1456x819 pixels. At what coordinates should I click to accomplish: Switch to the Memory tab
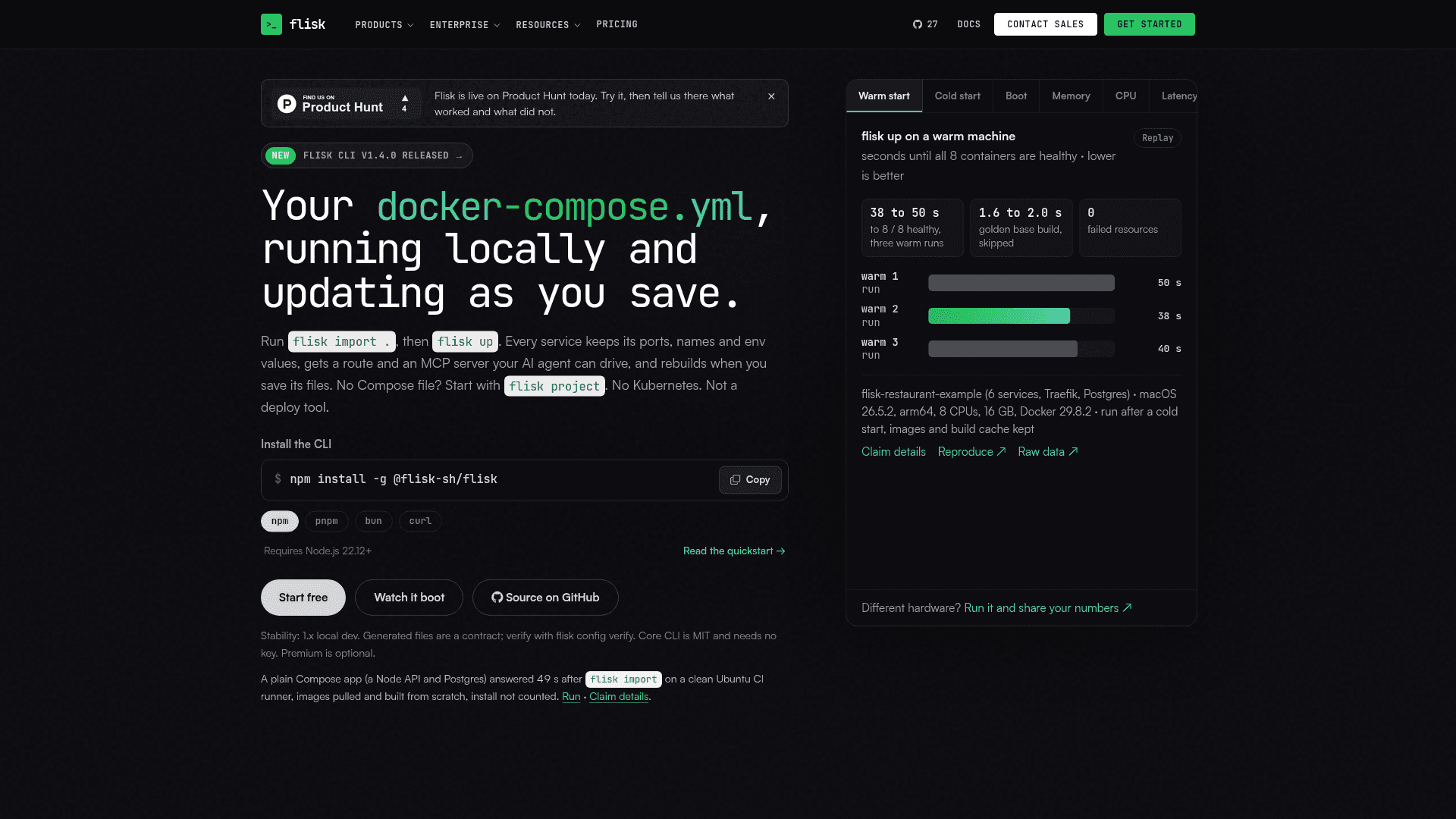tap(1071, 96)
